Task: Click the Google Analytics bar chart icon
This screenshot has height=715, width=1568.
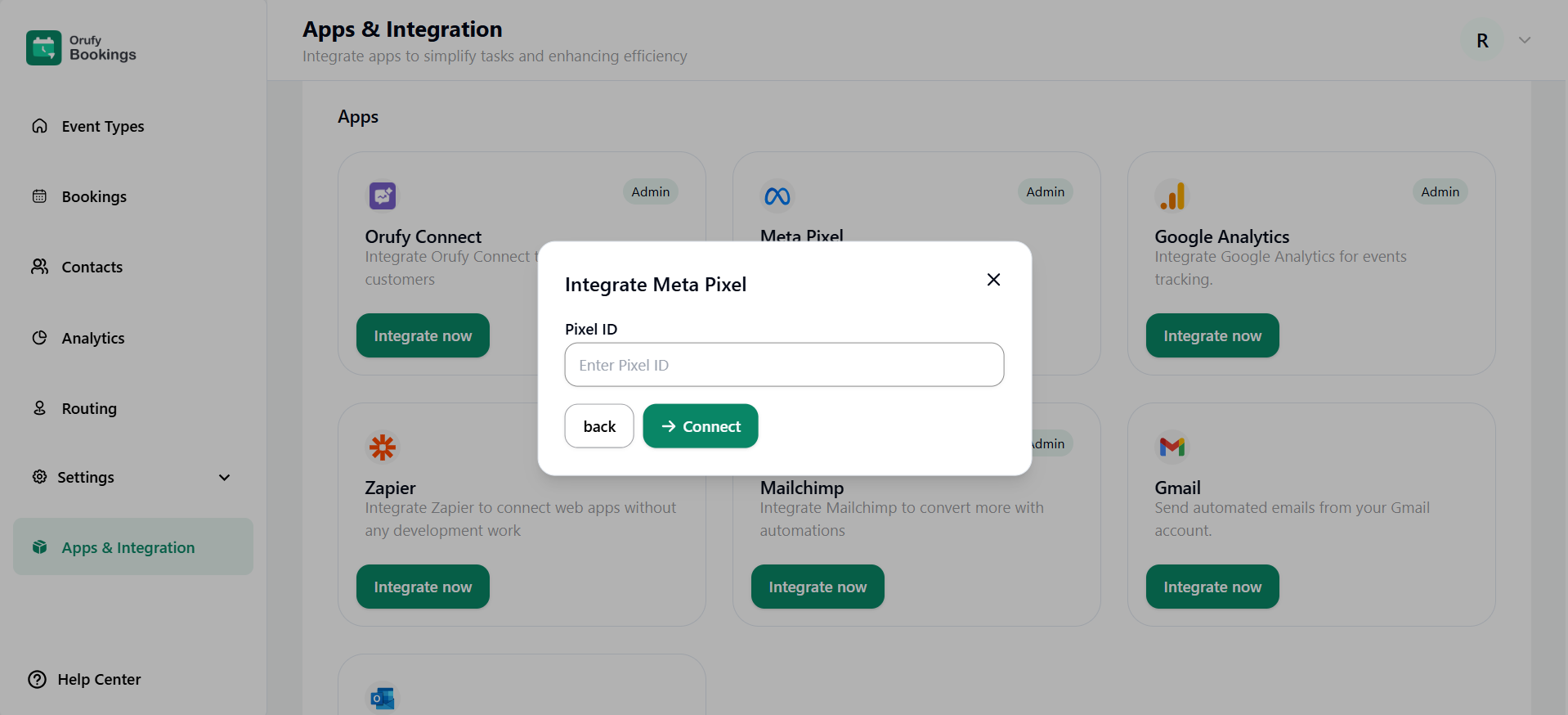Action: coord(1172,196)
